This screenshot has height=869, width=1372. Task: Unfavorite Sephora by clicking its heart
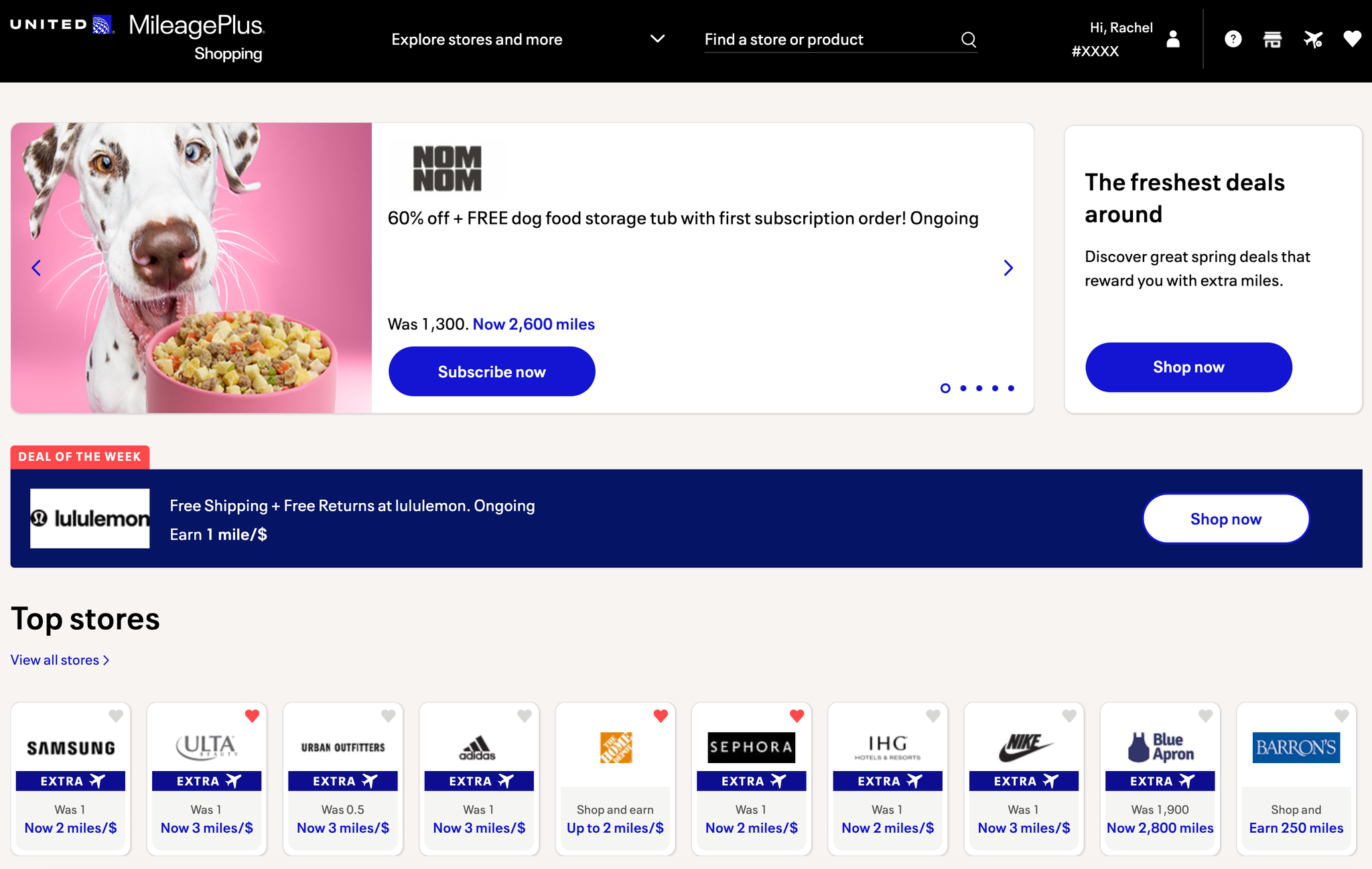797,716
